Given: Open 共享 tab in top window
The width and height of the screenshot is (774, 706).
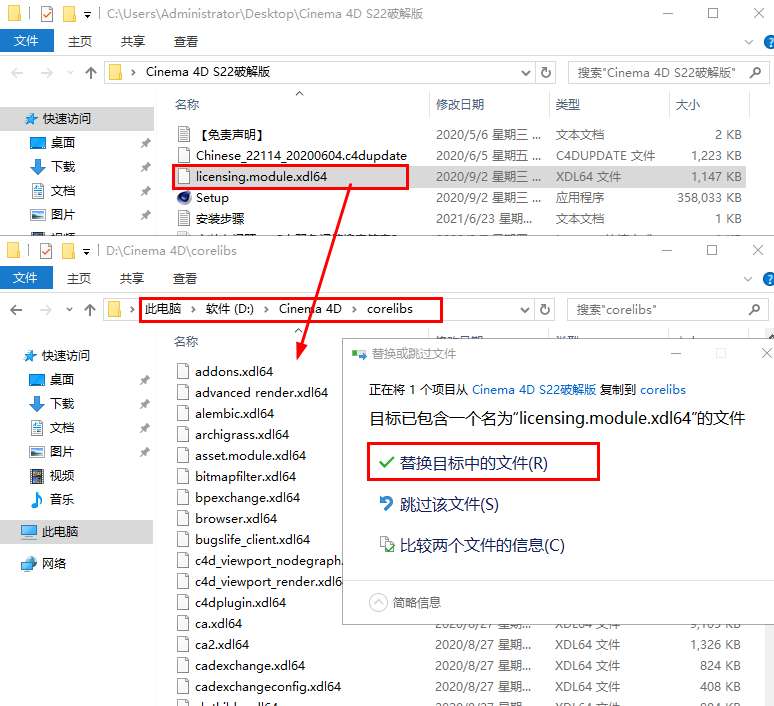Looking at the screenshot, I should [133, 42].
